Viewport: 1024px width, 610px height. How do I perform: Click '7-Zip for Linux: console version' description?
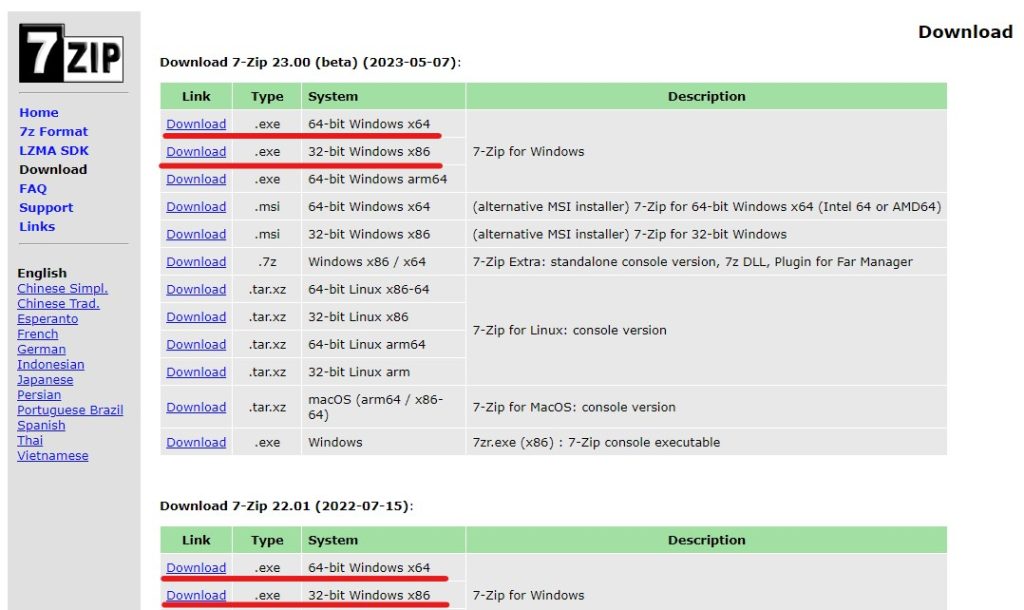569,330
